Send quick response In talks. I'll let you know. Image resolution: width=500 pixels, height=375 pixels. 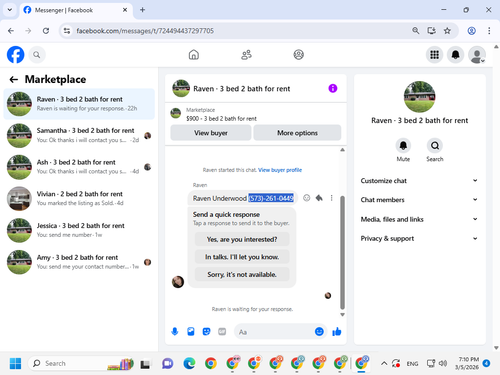coord(242,257)
